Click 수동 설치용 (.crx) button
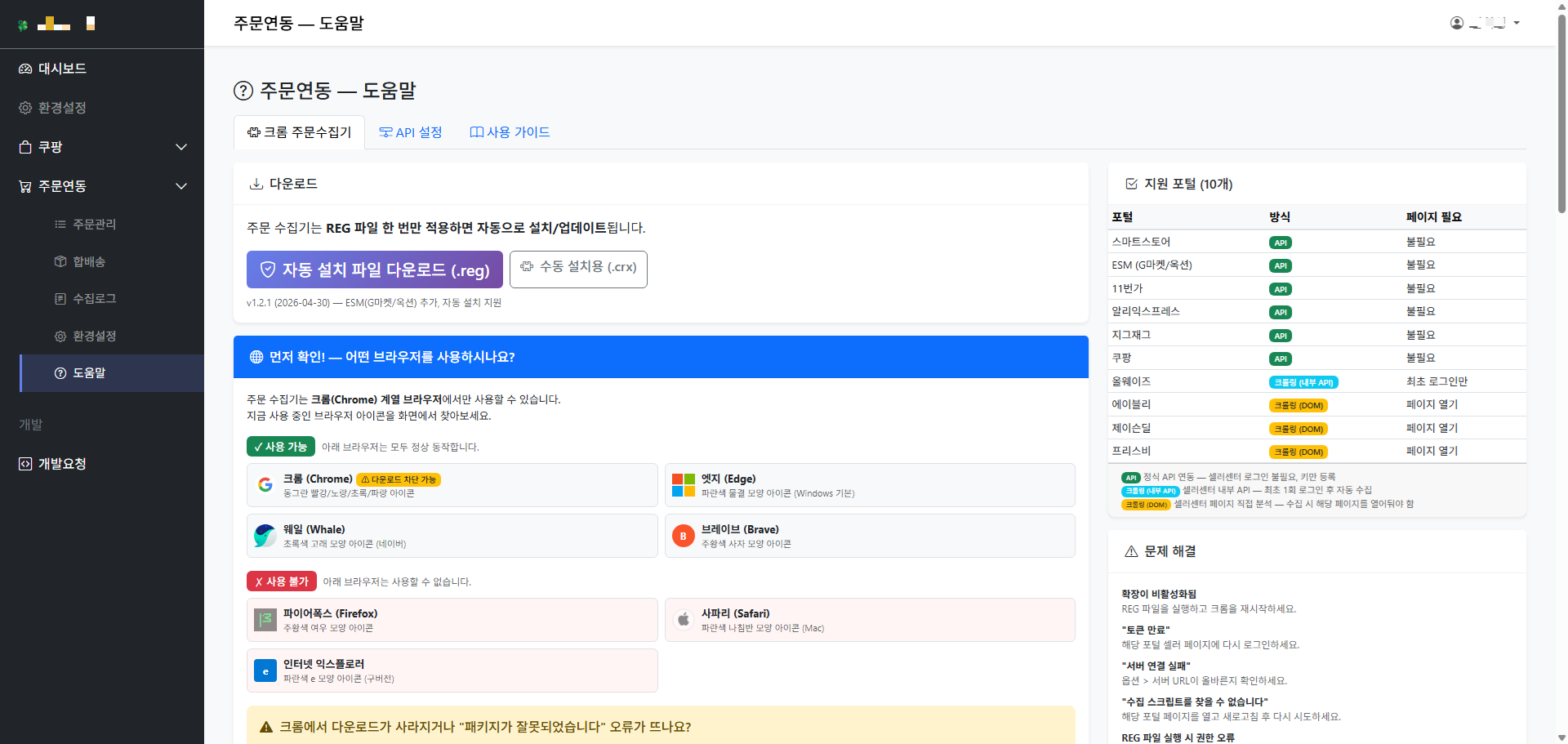This screenshot has height=744, width=1568. point(578,270)
